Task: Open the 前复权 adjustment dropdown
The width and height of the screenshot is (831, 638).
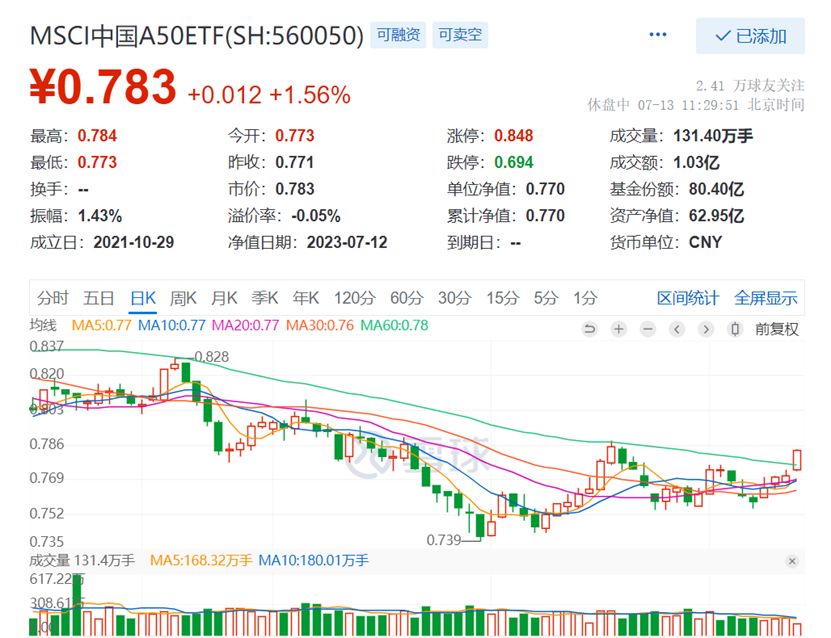Action: [x=776, y=330]
